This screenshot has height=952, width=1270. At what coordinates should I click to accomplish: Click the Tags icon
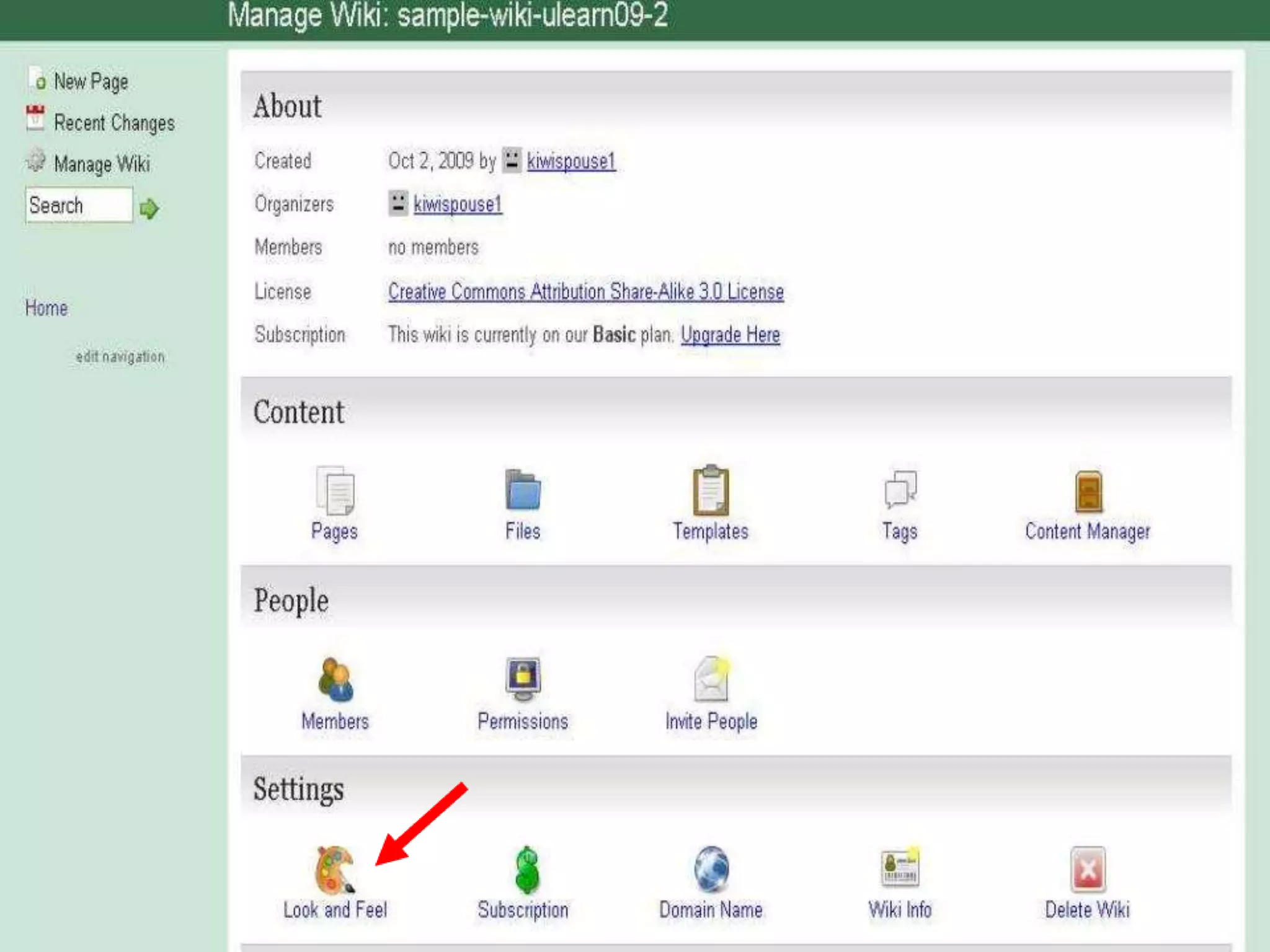[900, 490]
